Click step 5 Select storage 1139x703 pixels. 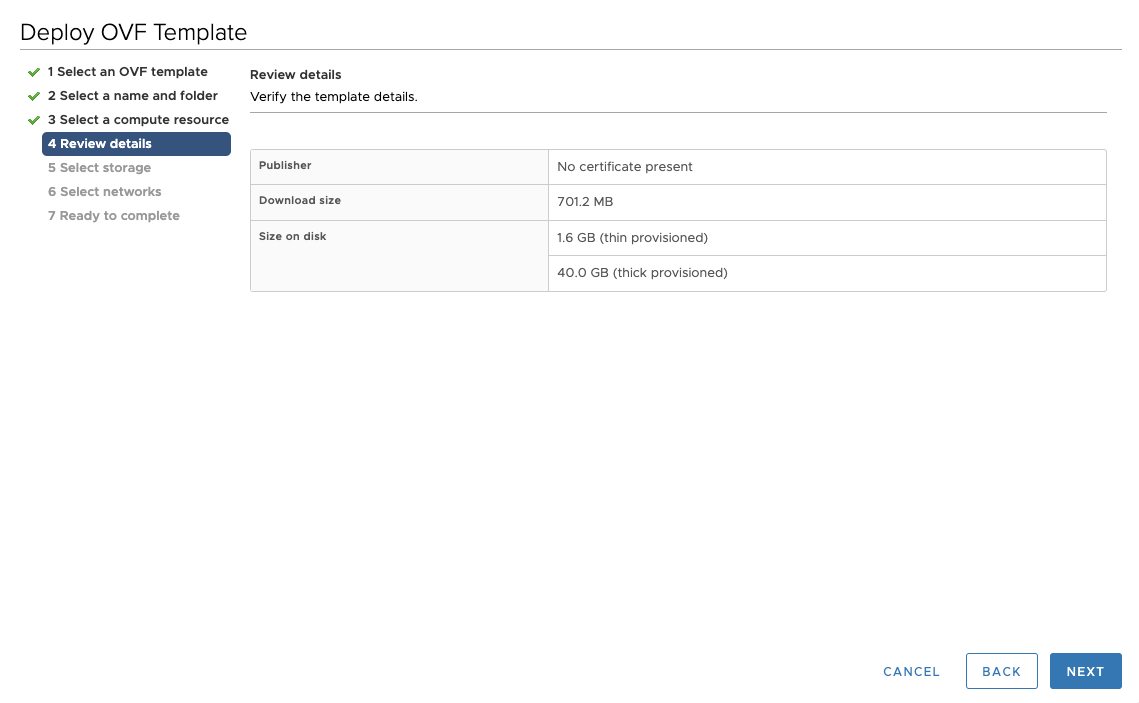click(100, 168)
